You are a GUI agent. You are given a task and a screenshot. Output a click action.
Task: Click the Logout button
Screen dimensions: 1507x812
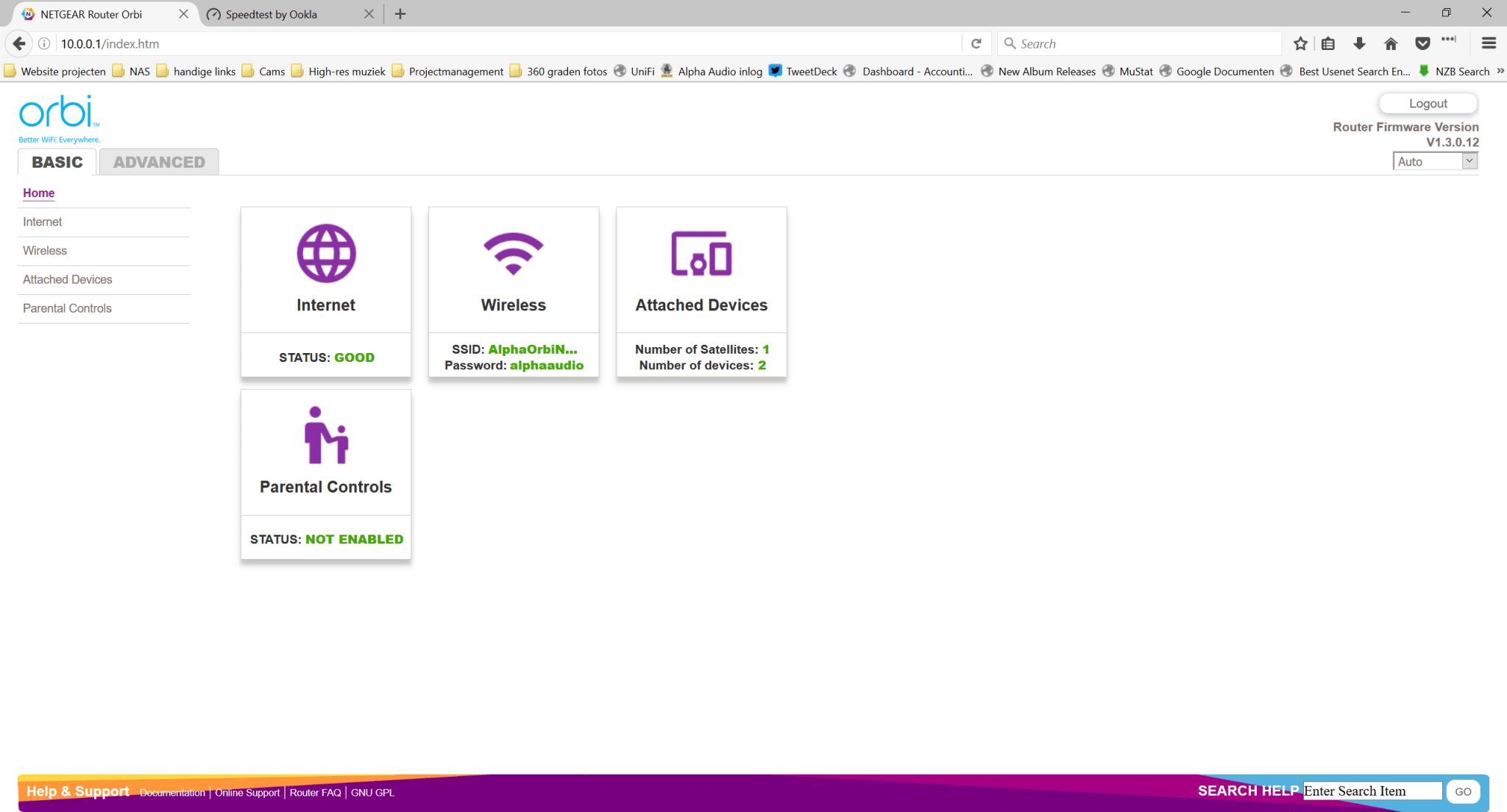point(1428,104)
